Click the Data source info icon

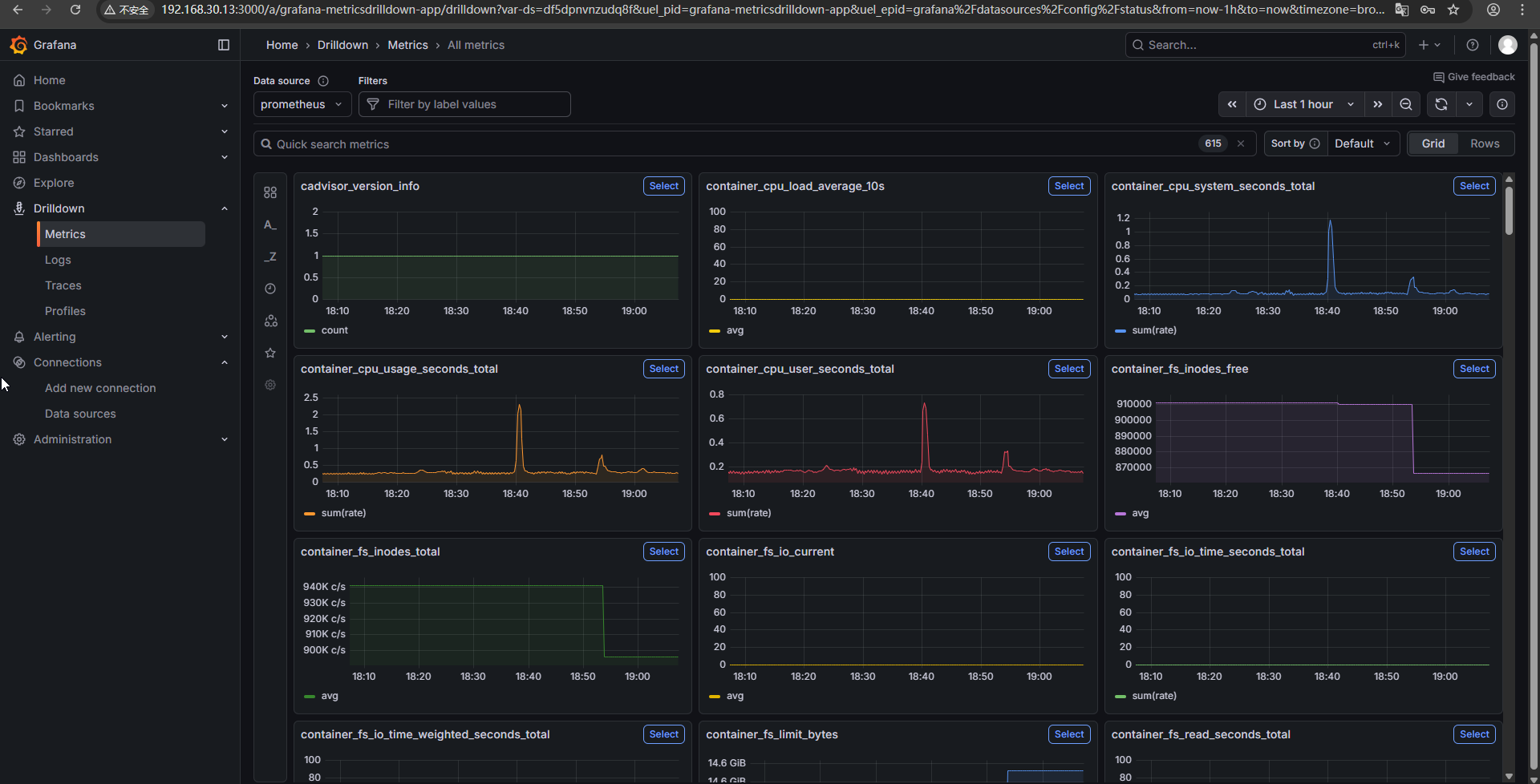[x=323, y=81]
